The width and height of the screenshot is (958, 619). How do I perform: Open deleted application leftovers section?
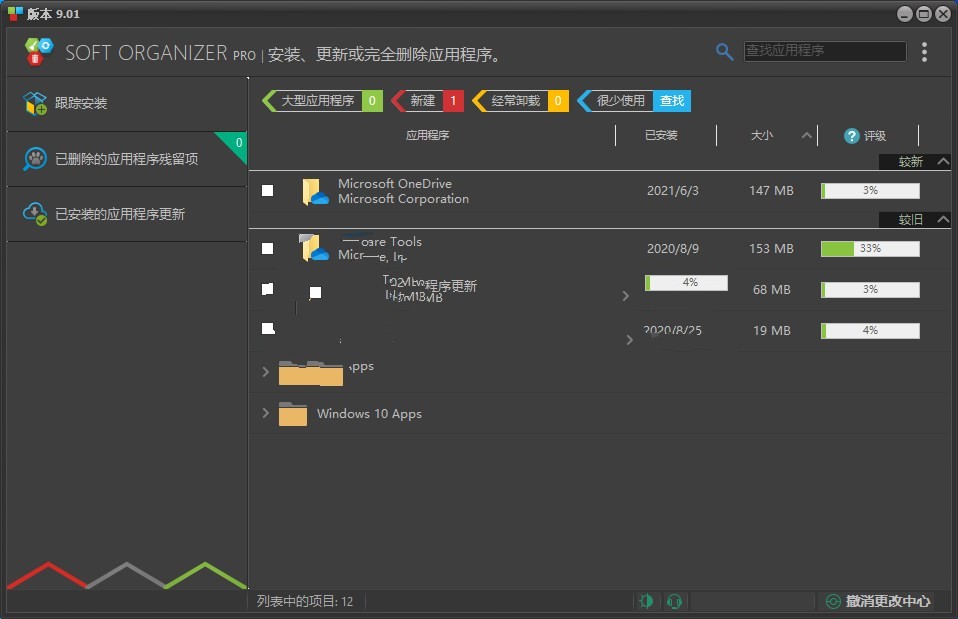point(126,159)
